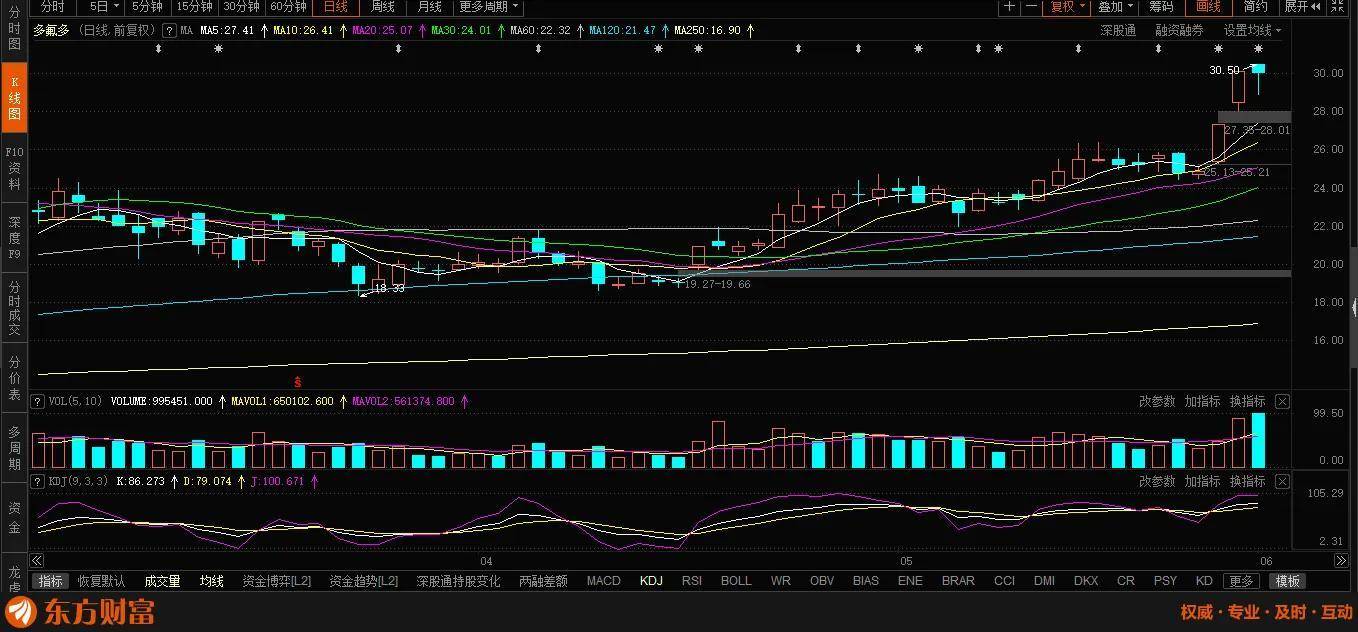
Task: Click the snowflake marker above the latest candle
Action: tap(1258, 49)
